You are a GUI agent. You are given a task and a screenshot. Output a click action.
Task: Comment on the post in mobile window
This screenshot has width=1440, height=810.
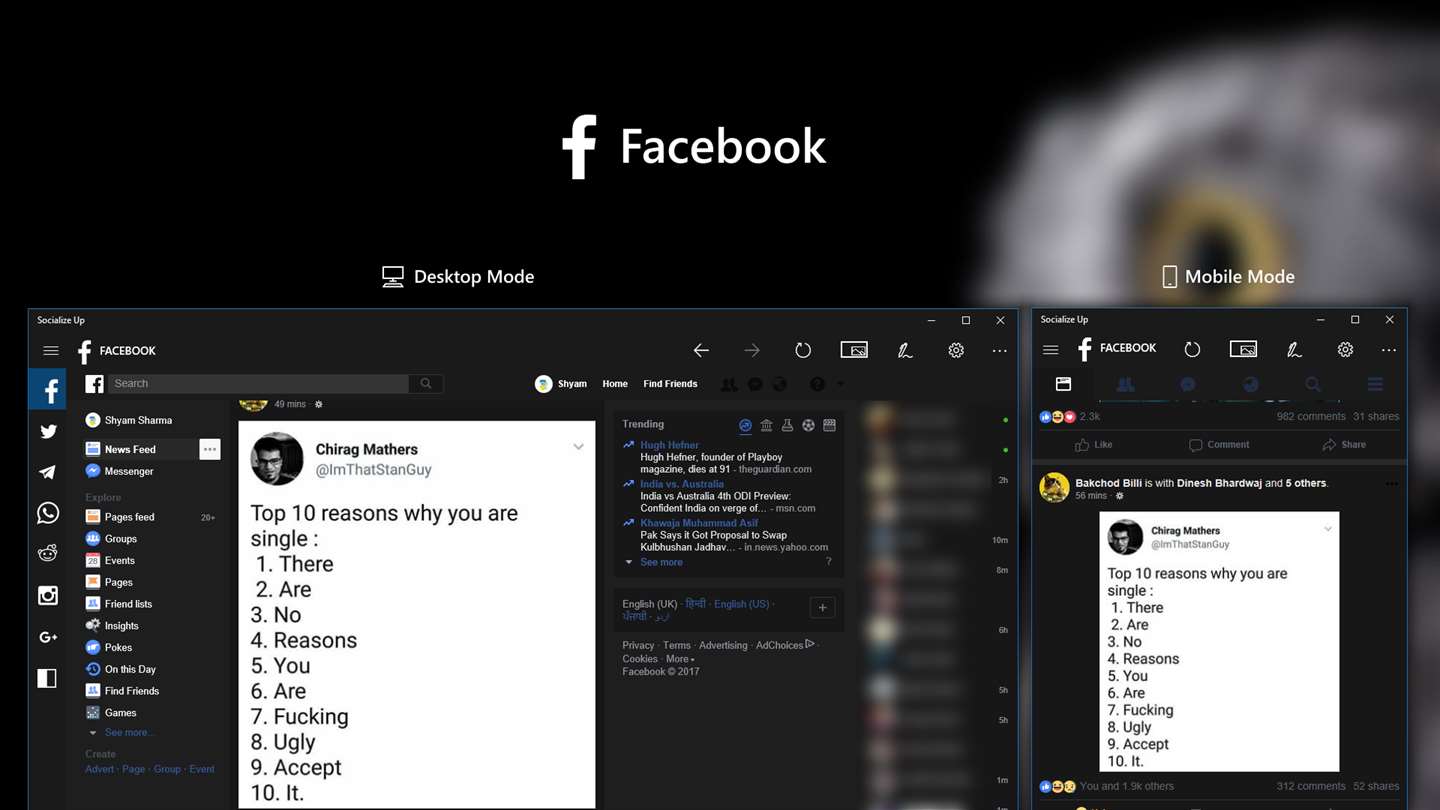(1219, 445)
